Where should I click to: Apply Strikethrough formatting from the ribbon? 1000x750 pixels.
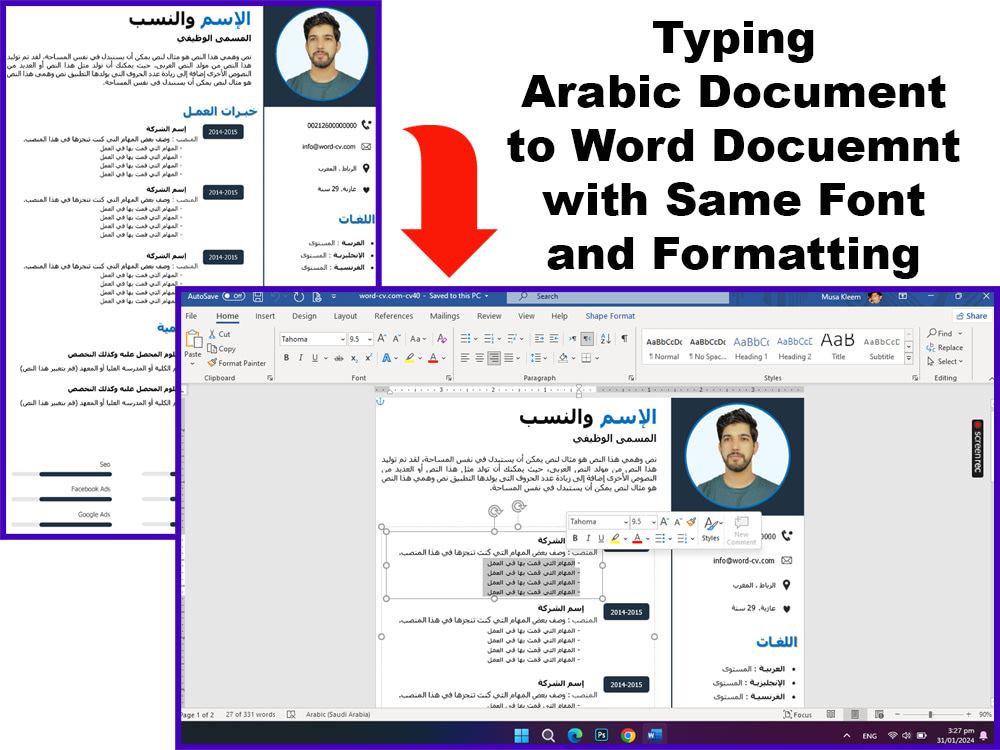pyautogui.click(x=337, y=357)
